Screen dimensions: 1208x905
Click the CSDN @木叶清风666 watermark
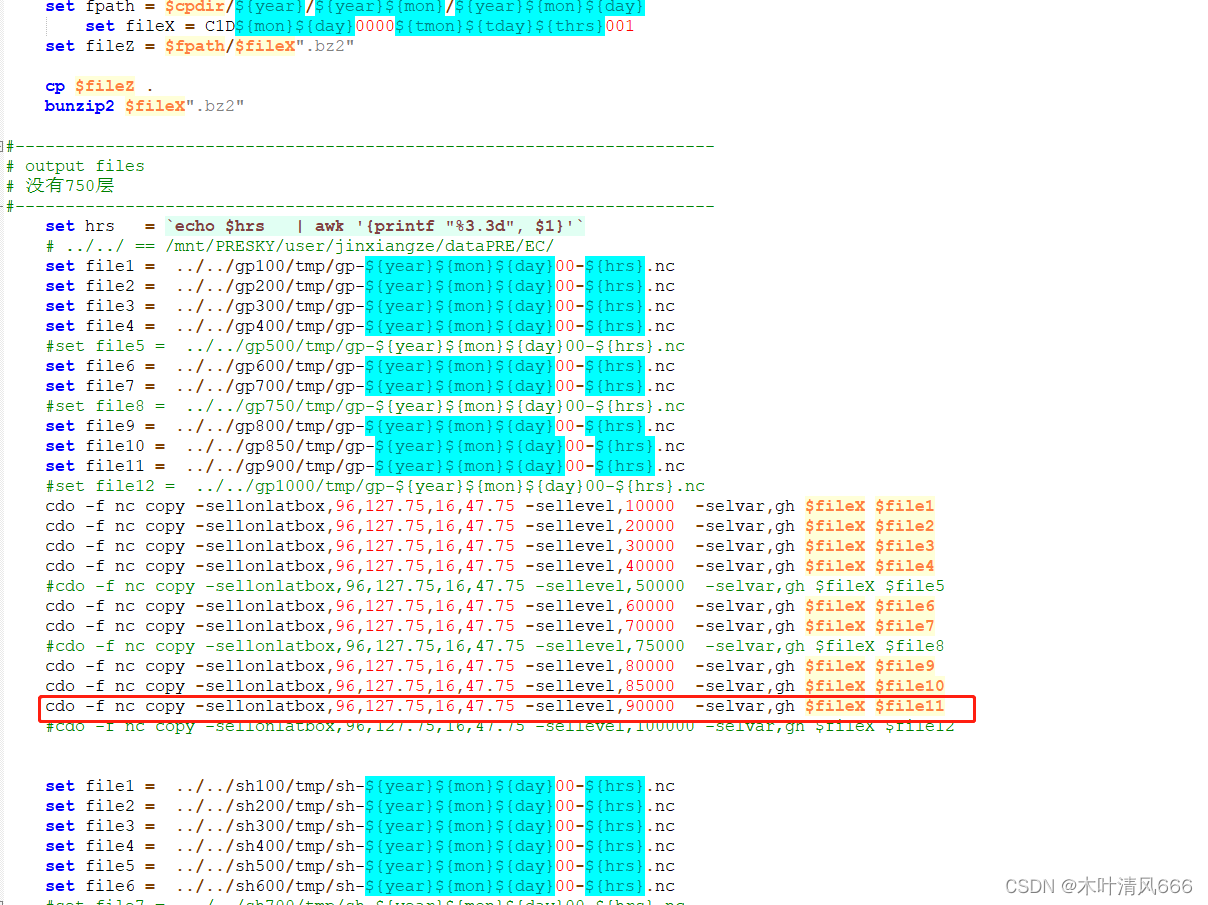coord(1098,887)
